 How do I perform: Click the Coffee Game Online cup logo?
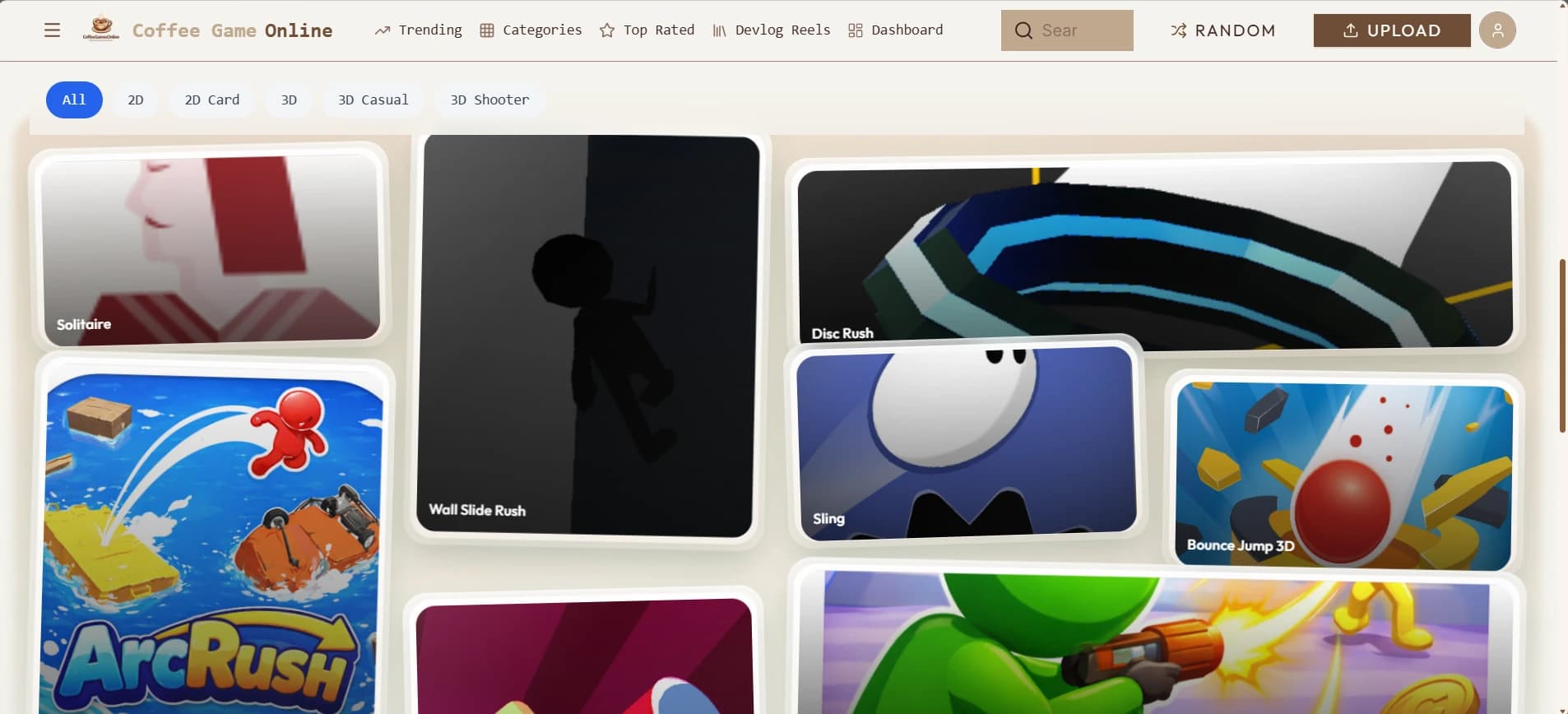click(101, 30)
